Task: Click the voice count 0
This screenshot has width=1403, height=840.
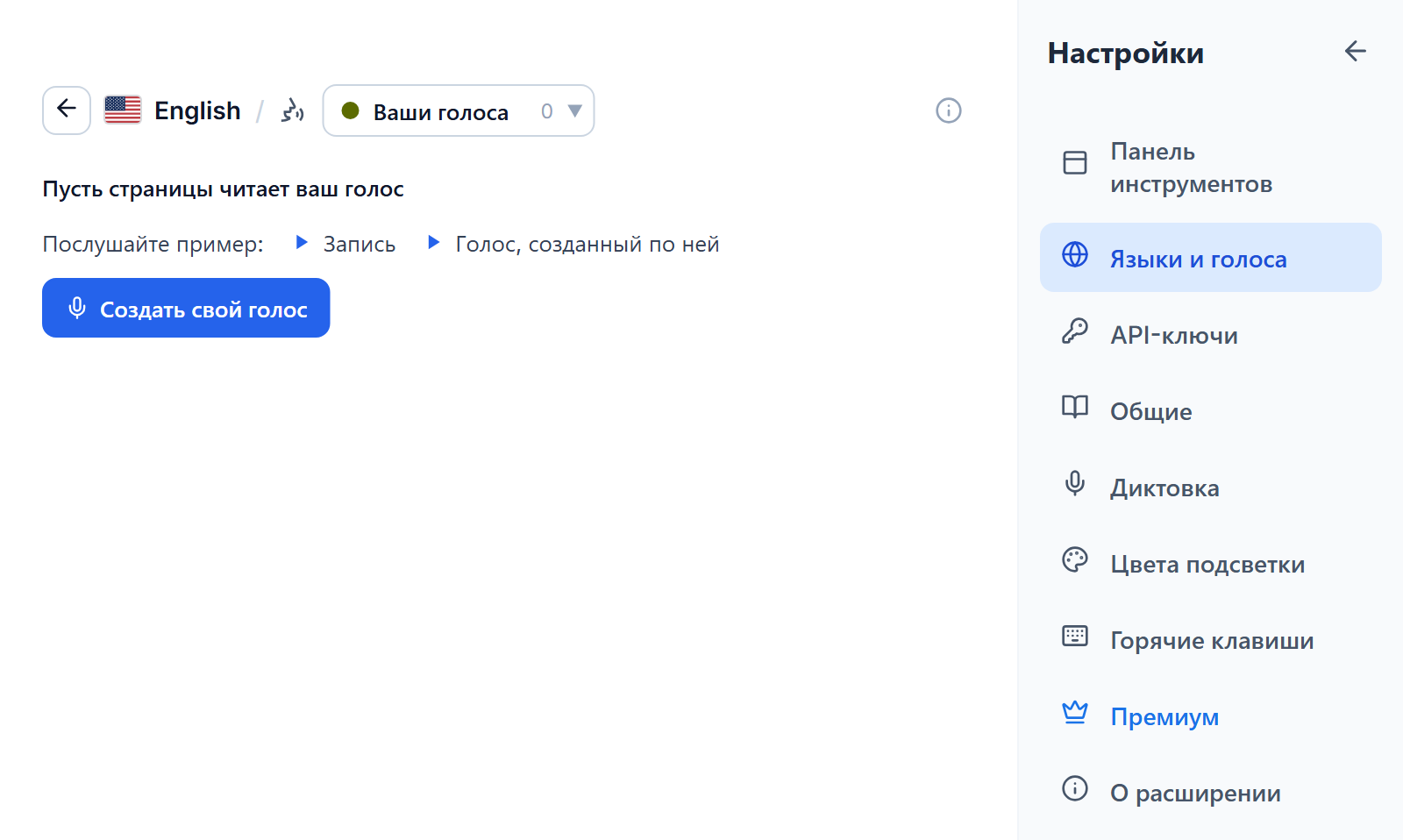Action: coord(547,111)
